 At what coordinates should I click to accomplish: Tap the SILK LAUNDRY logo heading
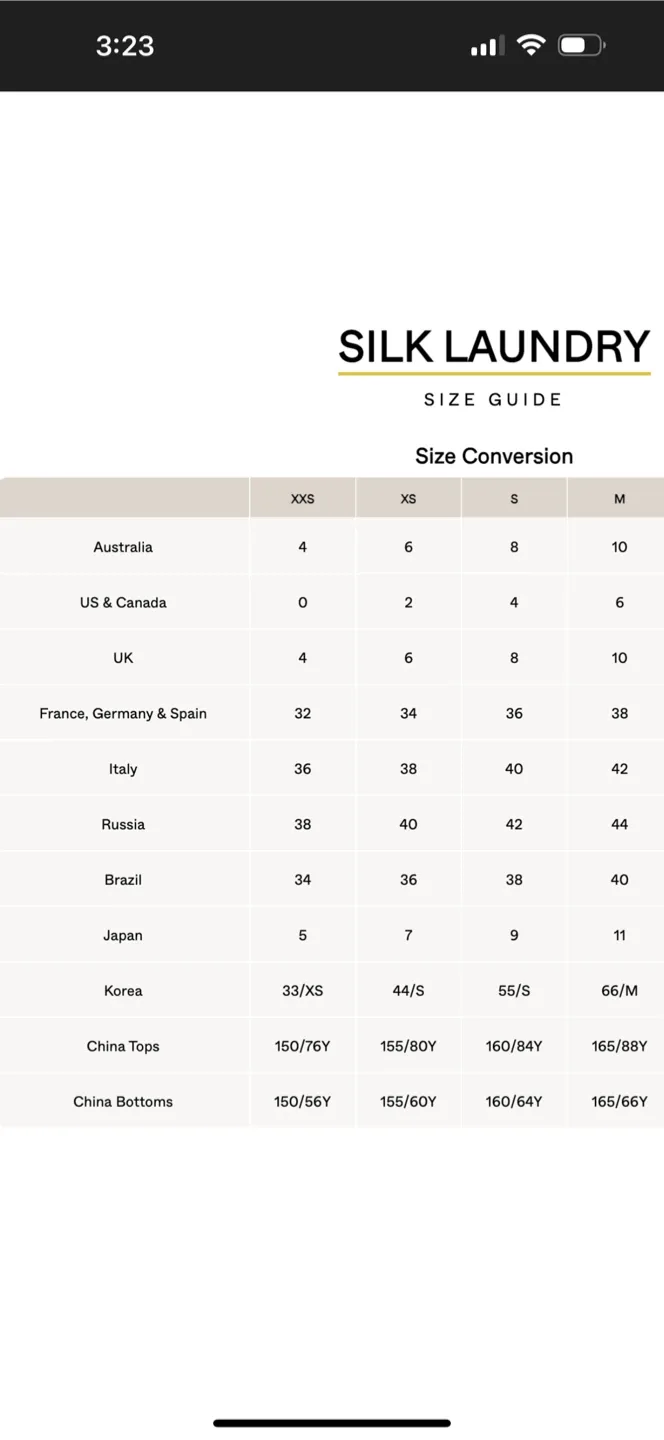[x=494, y=347]
